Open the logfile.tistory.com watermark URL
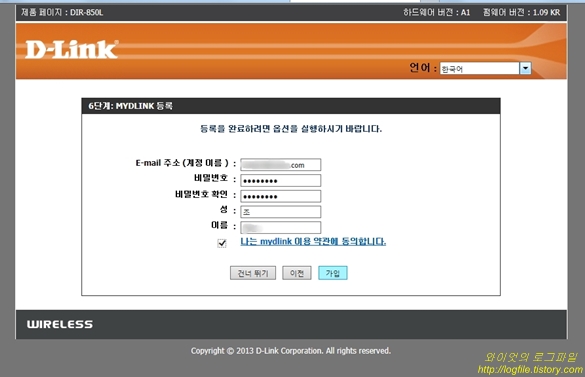Screen dimensions: 585x377 (530, 370)
